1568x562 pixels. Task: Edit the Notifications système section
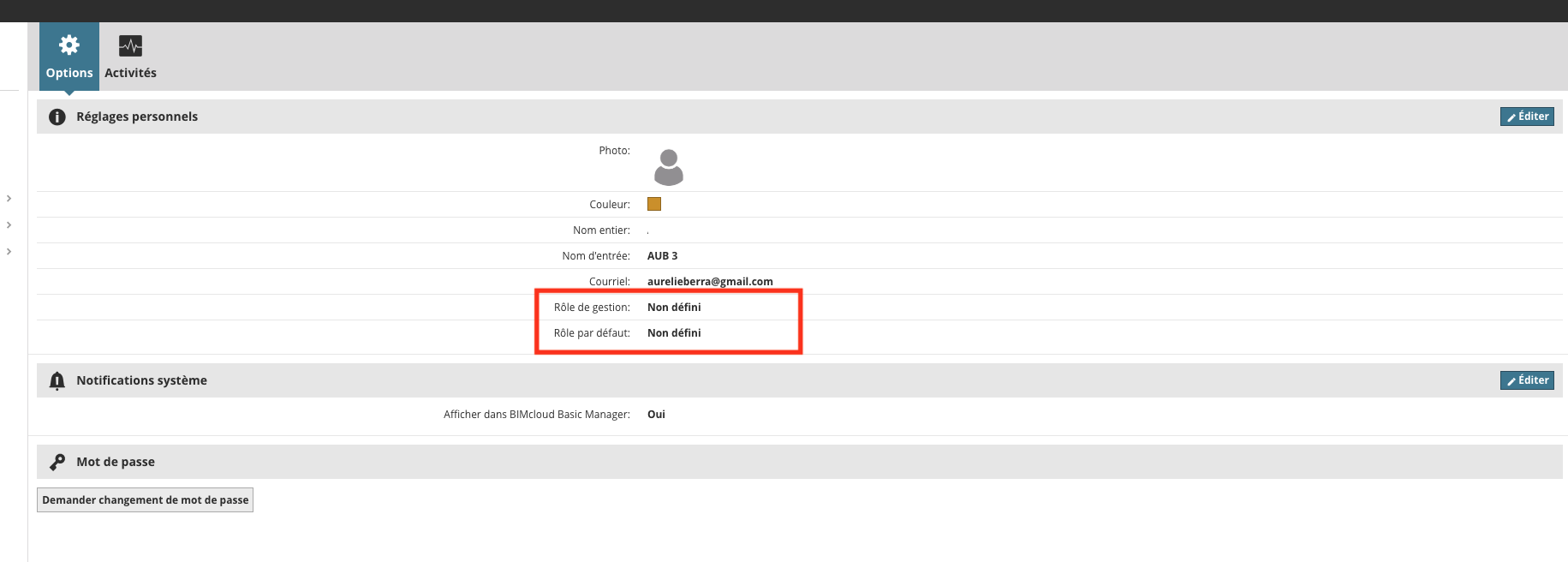(x=1527, y=380)
